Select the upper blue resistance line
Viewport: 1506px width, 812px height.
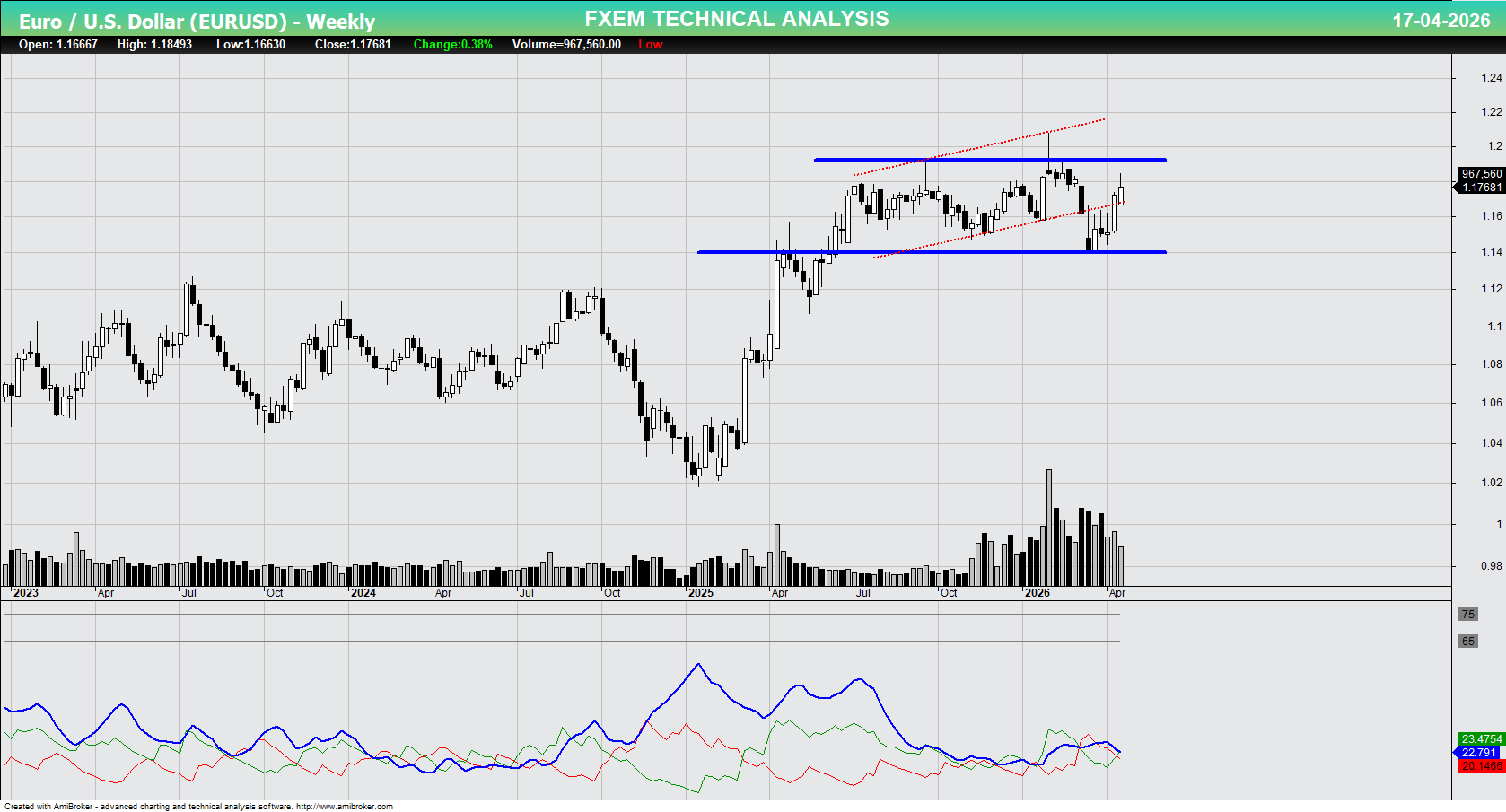tap(987, 159)
